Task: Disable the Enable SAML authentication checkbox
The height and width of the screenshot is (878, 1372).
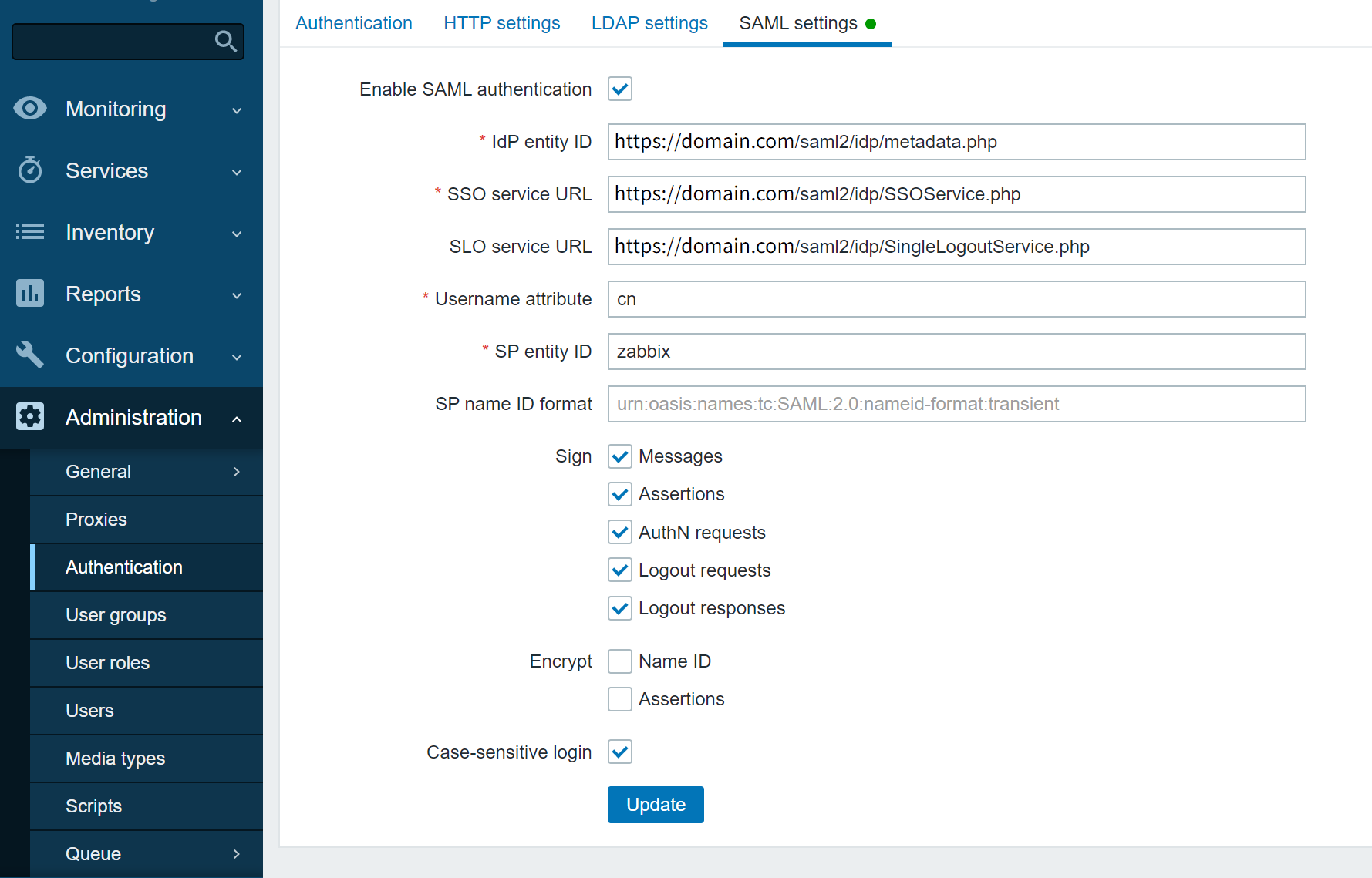Action: (619, 89)
